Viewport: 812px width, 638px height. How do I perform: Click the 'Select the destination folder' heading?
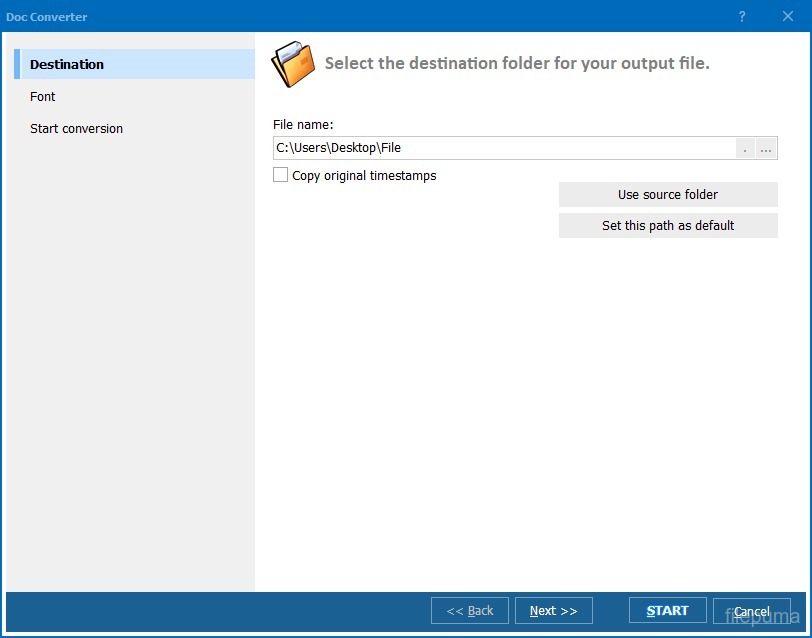pyautogui.click(x=517, y=63)
